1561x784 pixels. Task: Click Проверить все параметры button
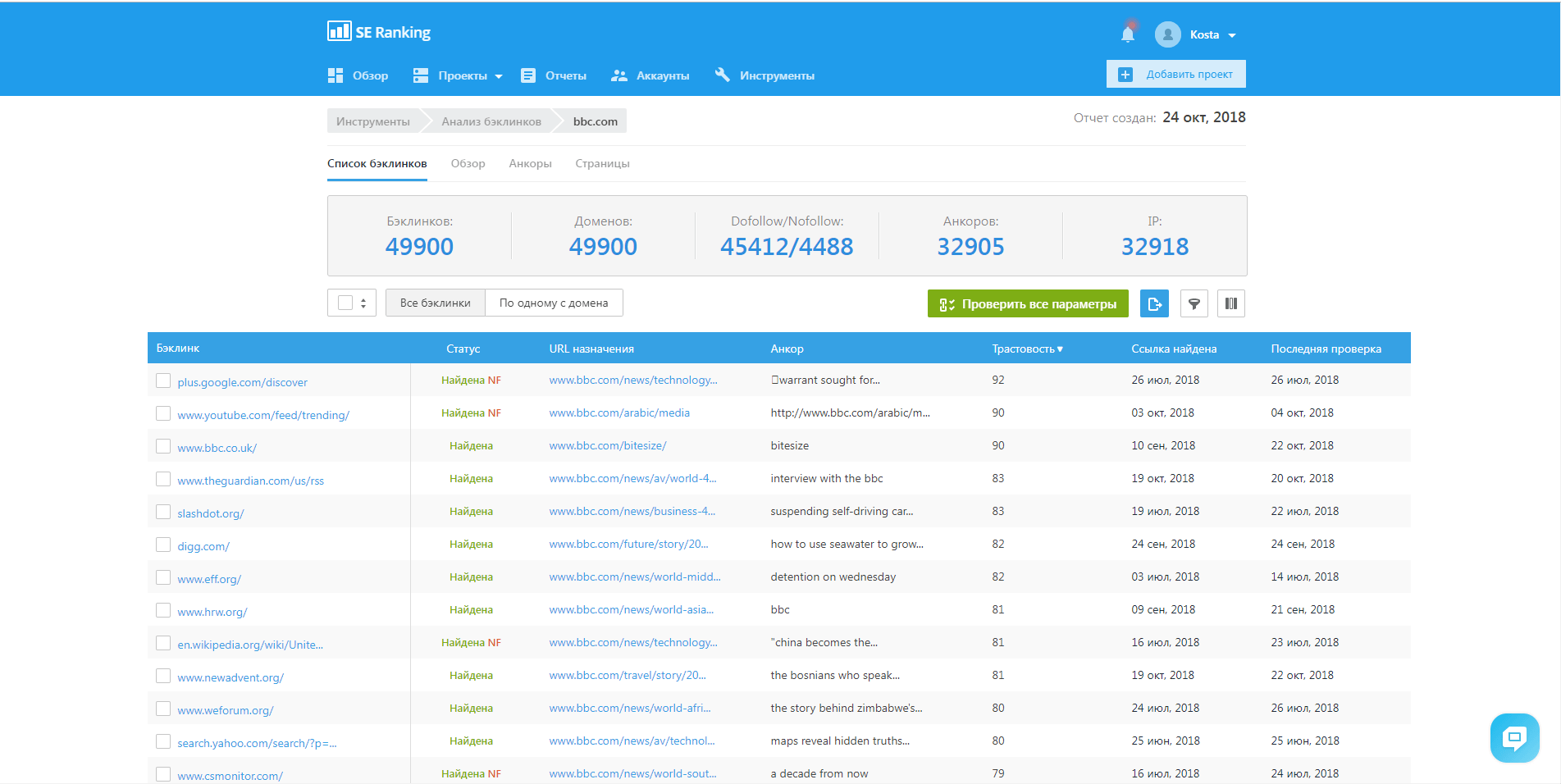(x=1028, y=303)
